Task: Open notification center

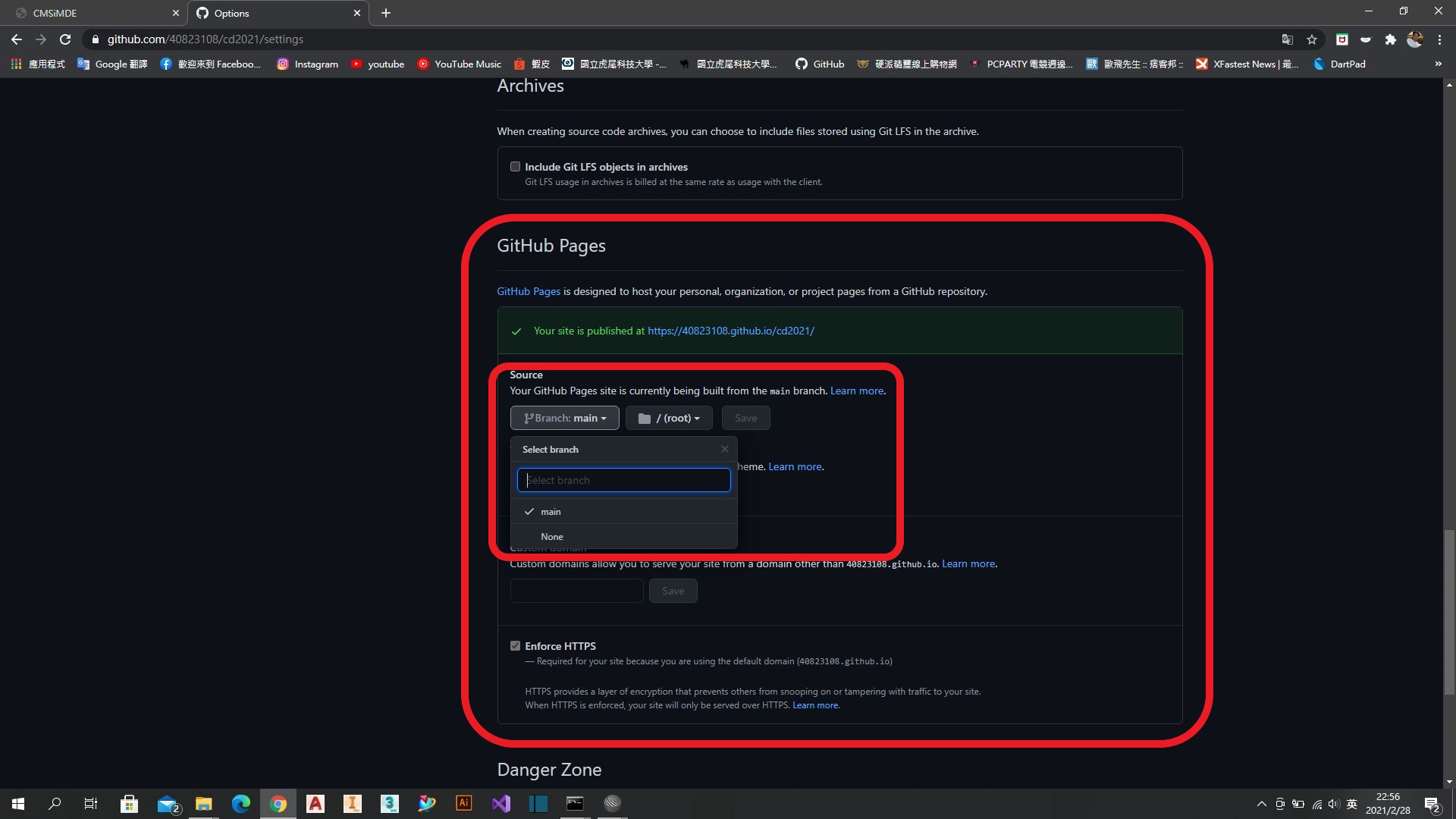Action: pos(1432,804)
